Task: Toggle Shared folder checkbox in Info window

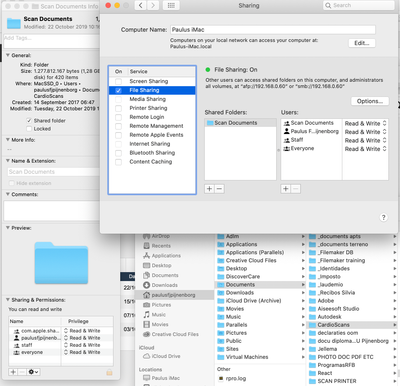Action: pyautogui.click(x=29, y=121)
